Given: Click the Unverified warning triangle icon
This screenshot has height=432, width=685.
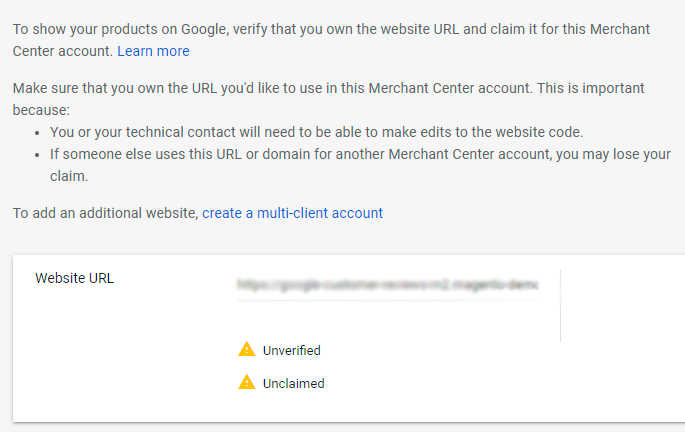Looking at the screenshot, I should tap(246, 349).
